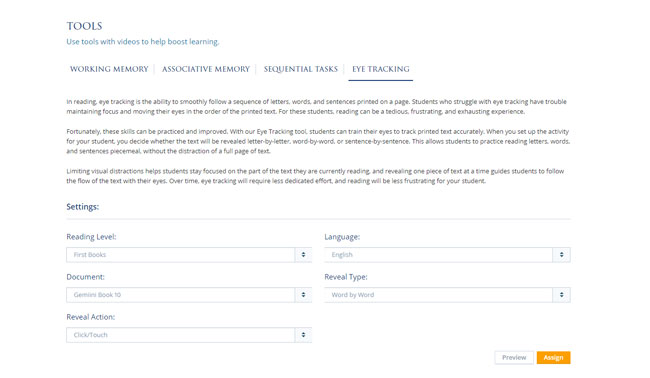The height and width of the screenshot is (378, 650).
Task: Click the Settings section heading
Action: (x=82, y=206)
